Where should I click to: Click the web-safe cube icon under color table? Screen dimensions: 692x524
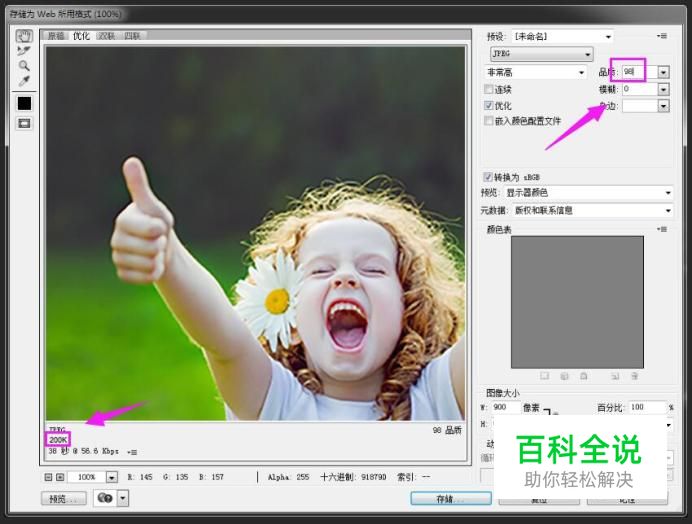564,376
